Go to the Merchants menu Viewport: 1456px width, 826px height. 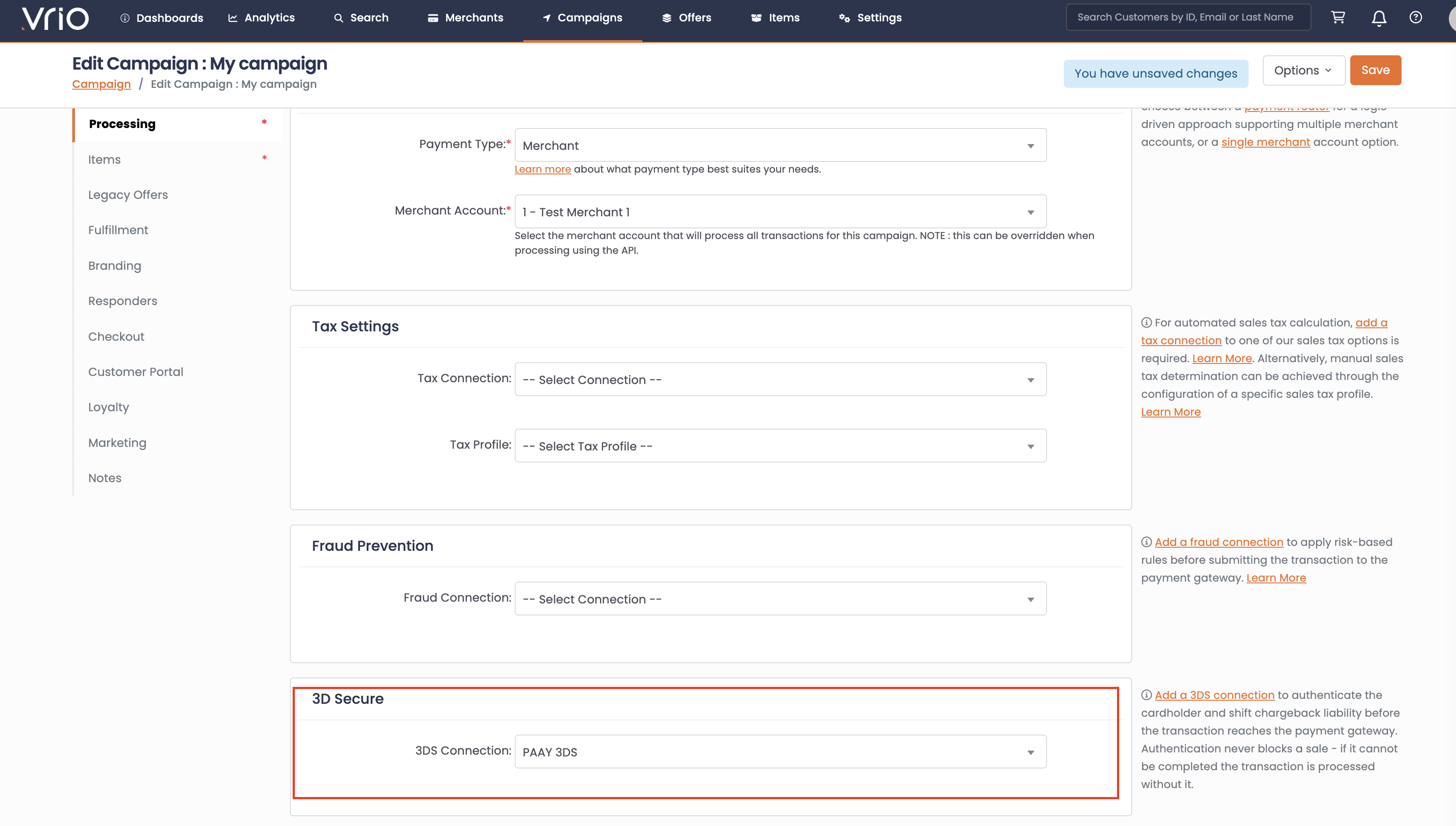465,17
